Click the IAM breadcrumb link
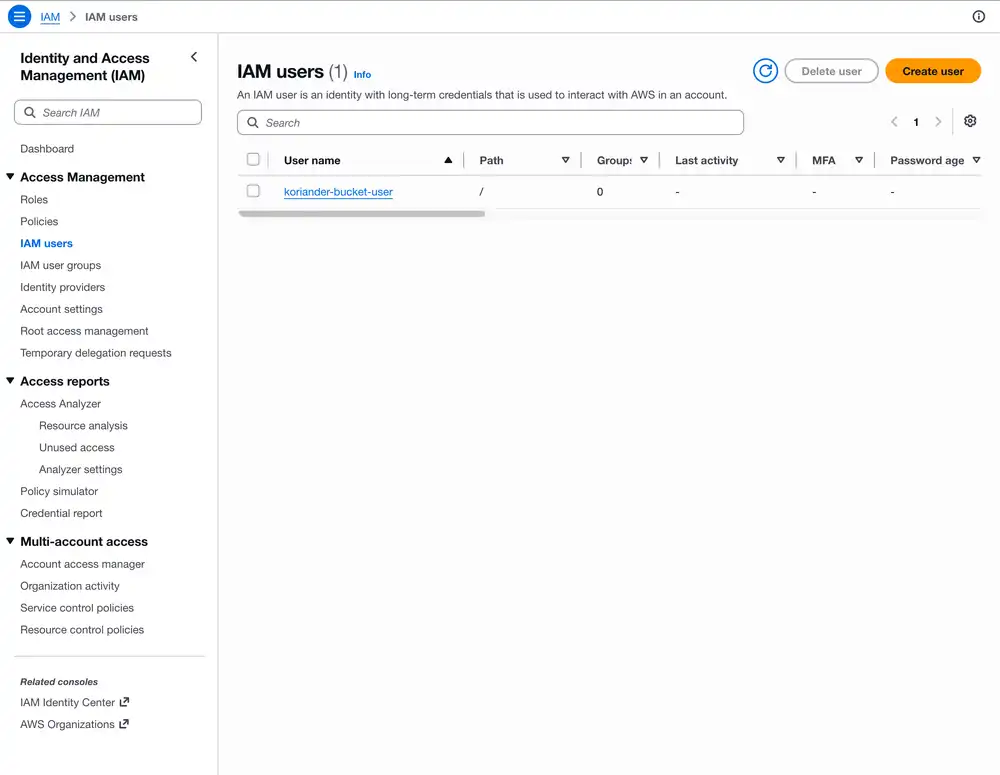1000x775 pixels. coord(50,17)
